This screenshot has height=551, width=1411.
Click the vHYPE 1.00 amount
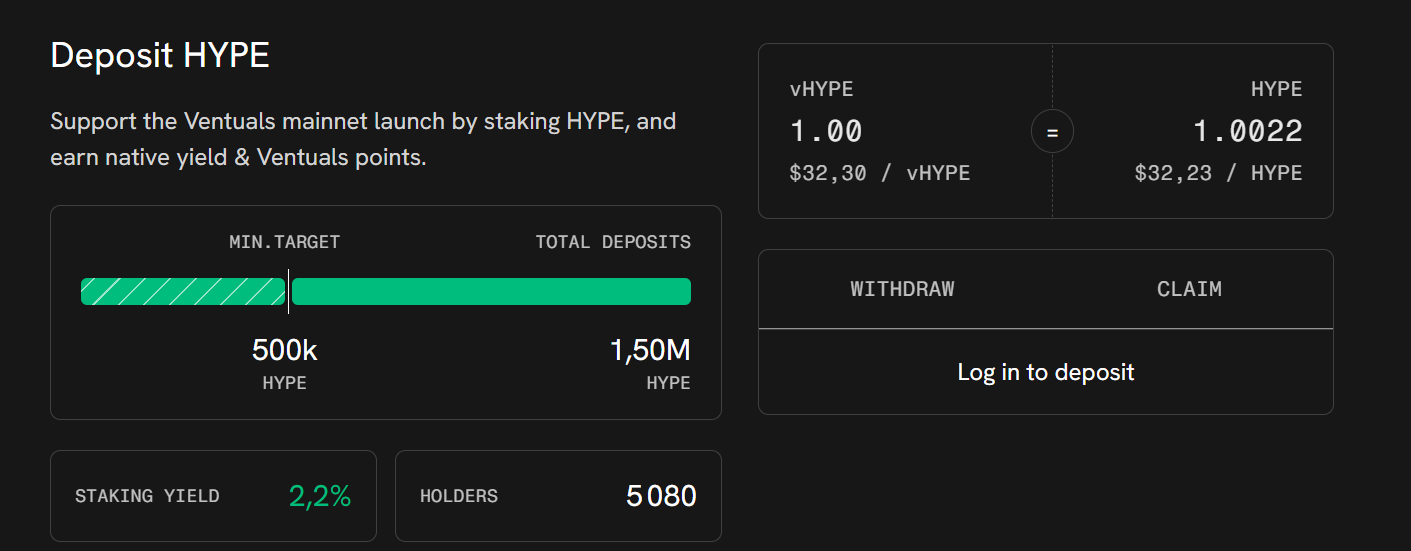(826, 131)
